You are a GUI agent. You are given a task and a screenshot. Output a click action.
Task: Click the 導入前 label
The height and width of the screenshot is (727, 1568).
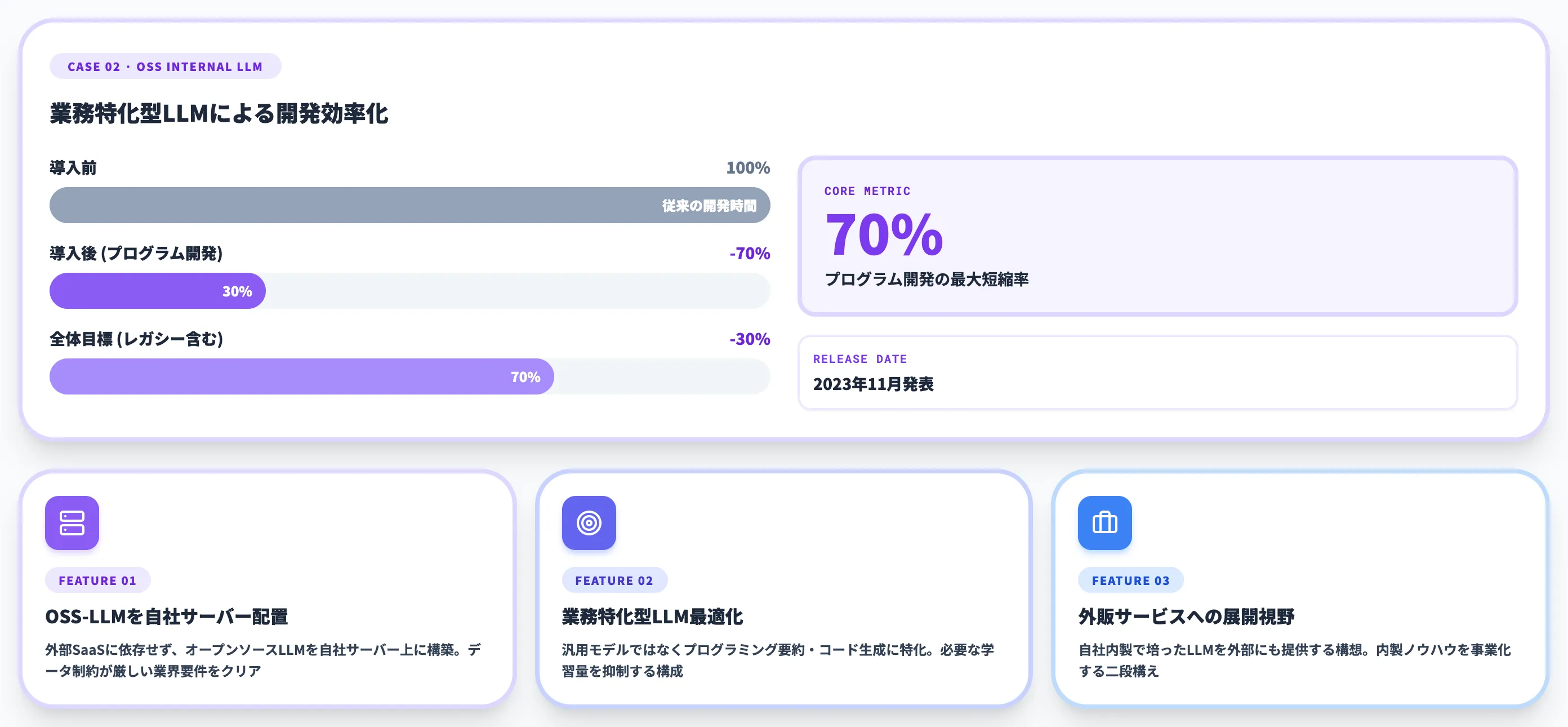[x=73, y=167]
